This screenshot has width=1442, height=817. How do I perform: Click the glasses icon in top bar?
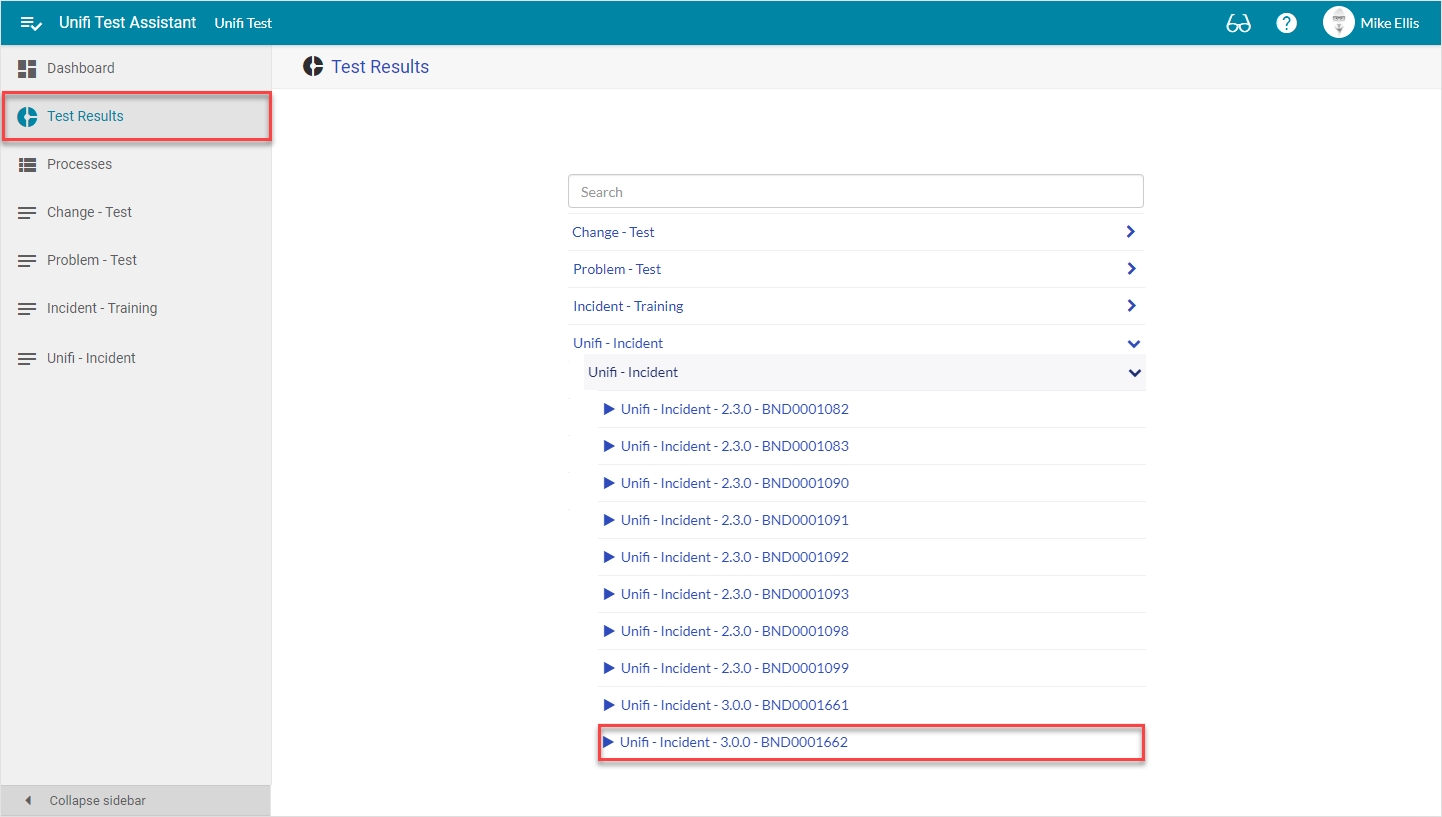(x=1238, y=23)
